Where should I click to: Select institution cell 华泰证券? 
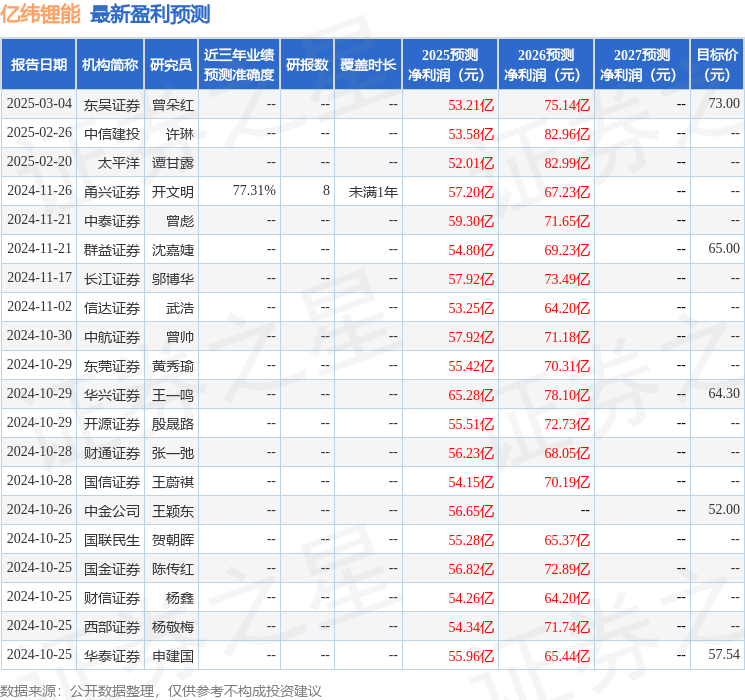(112, 656)
